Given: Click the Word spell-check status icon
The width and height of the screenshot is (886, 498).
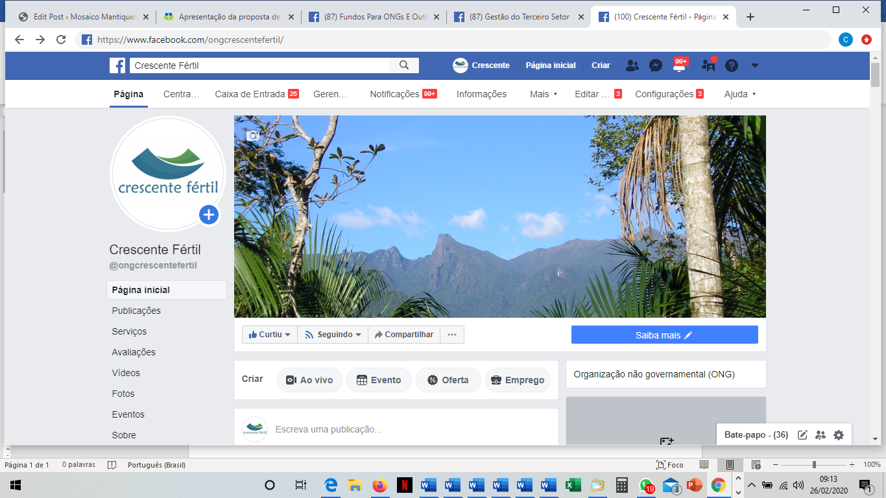Looking at the screenshot, I should pyautogui.click(x=112, y=465).
